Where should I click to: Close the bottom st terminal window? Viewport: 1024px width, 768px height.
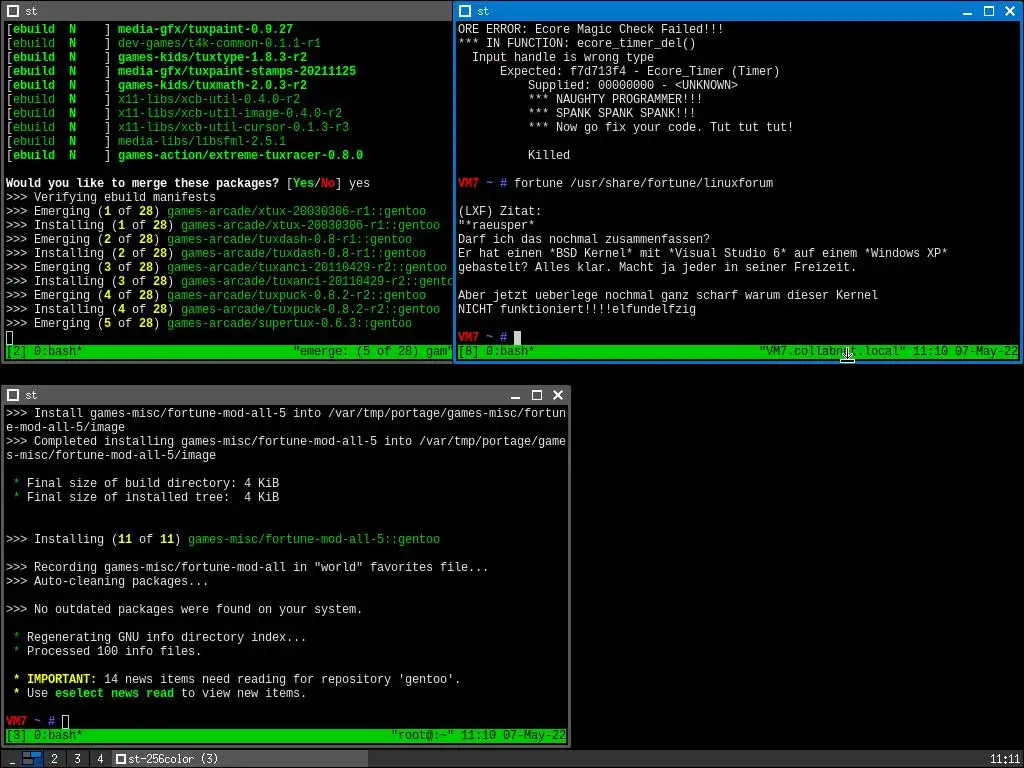tap(558, 395)
